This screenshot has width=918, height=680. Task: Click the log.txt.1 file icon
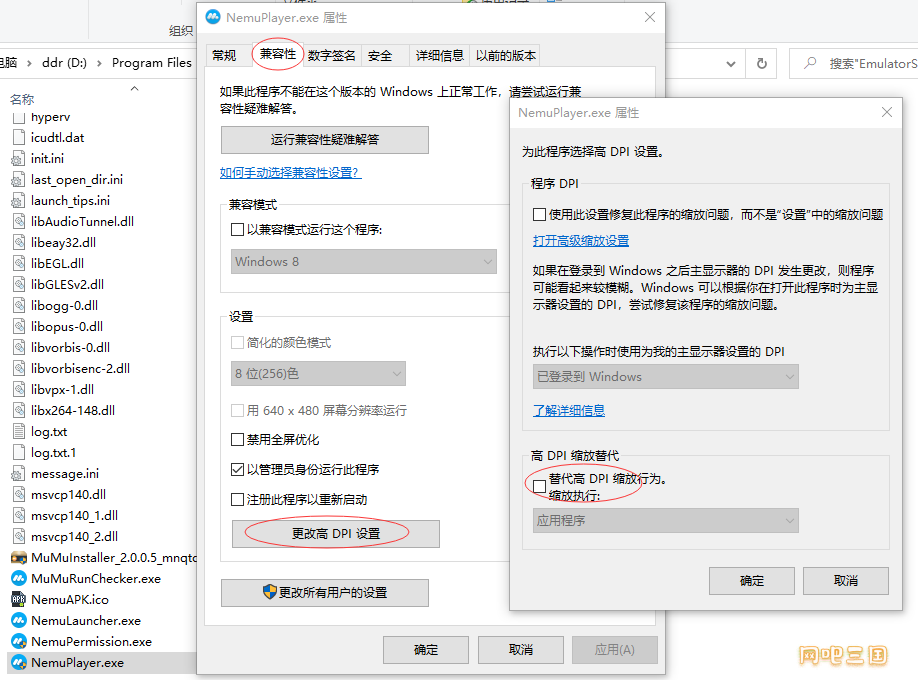click(x=19, y=452)
